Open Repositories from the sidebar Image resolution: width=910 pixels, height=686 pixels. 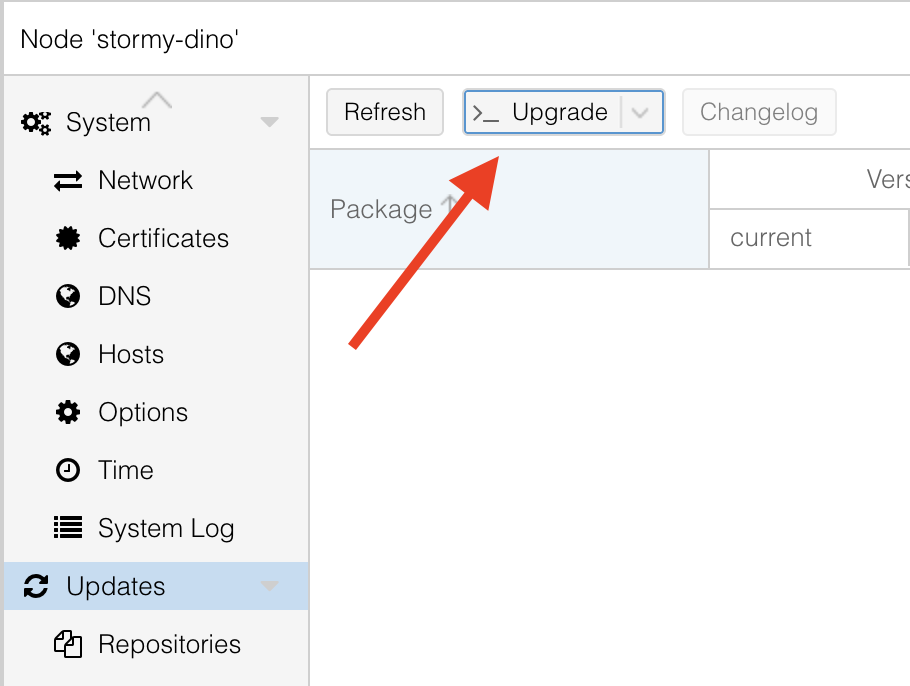point(169,644)
